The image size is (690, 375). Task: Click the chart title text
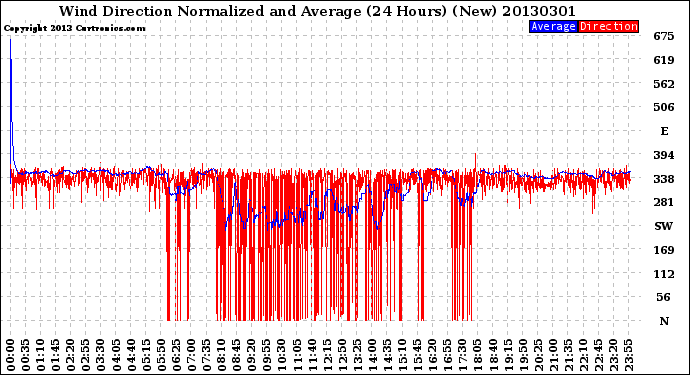pos(317,11)
